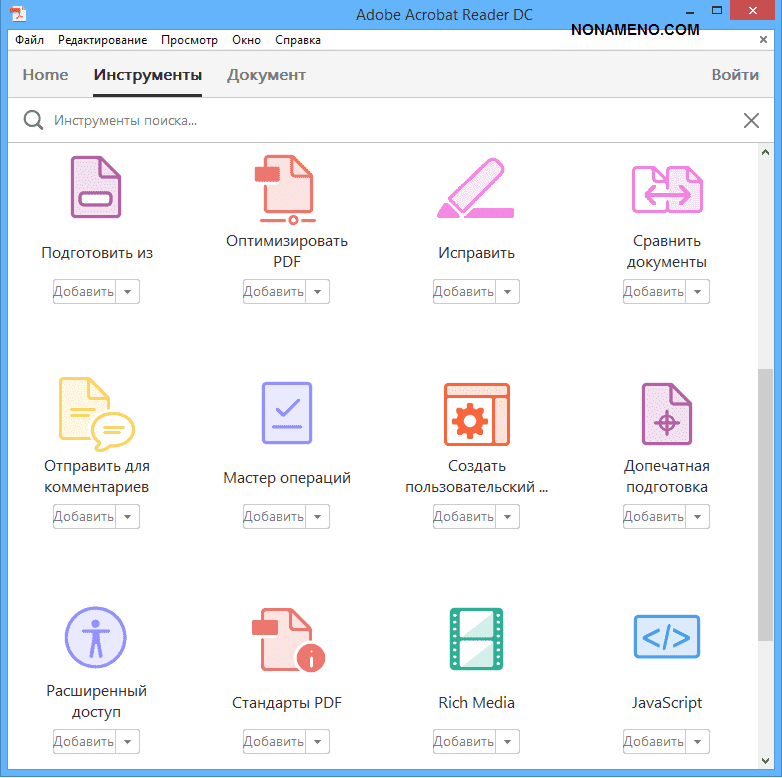The width and height of the screenshot is (782, 778).
Task: Select the Отправить для комментариев icon
Action: tap(96, 413)
